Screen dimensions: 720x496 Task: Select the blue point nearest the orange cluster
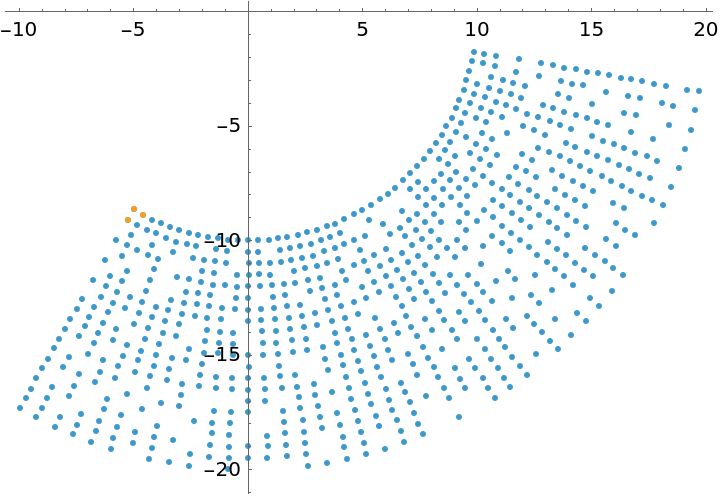pos(152,220)
